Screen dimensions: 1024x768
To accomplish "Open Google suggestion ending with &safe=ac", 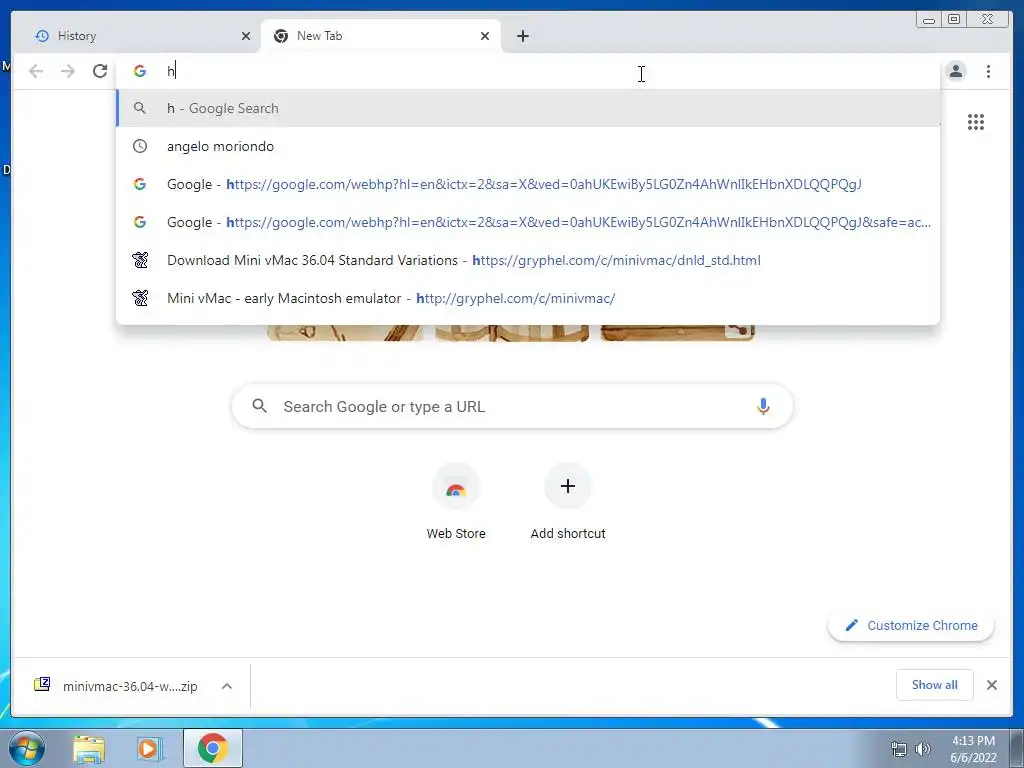I will pos(528,222).
